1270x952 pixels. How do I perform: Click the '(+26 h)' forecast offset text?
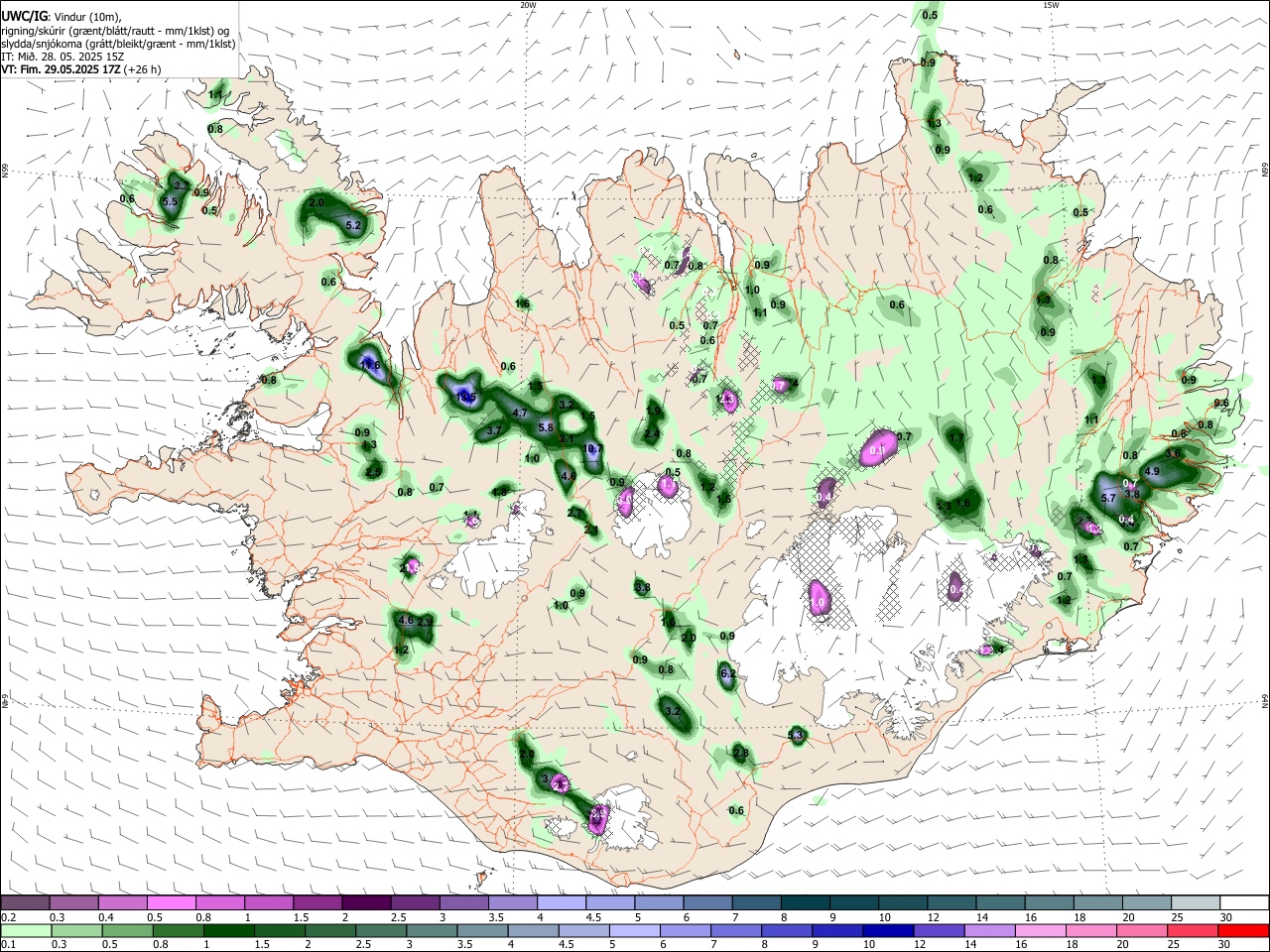143,69
